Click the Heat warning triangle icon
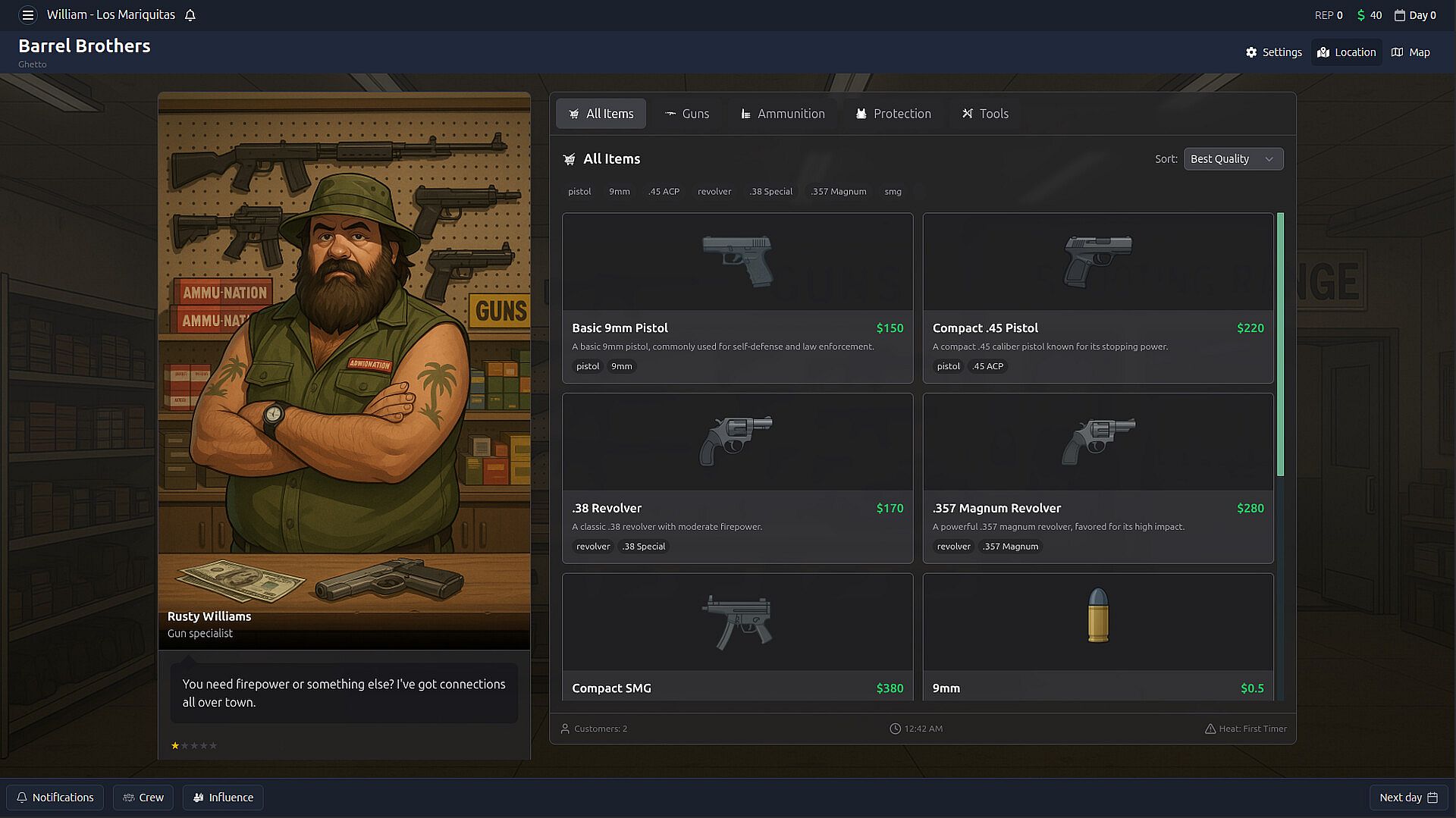 1210,729
